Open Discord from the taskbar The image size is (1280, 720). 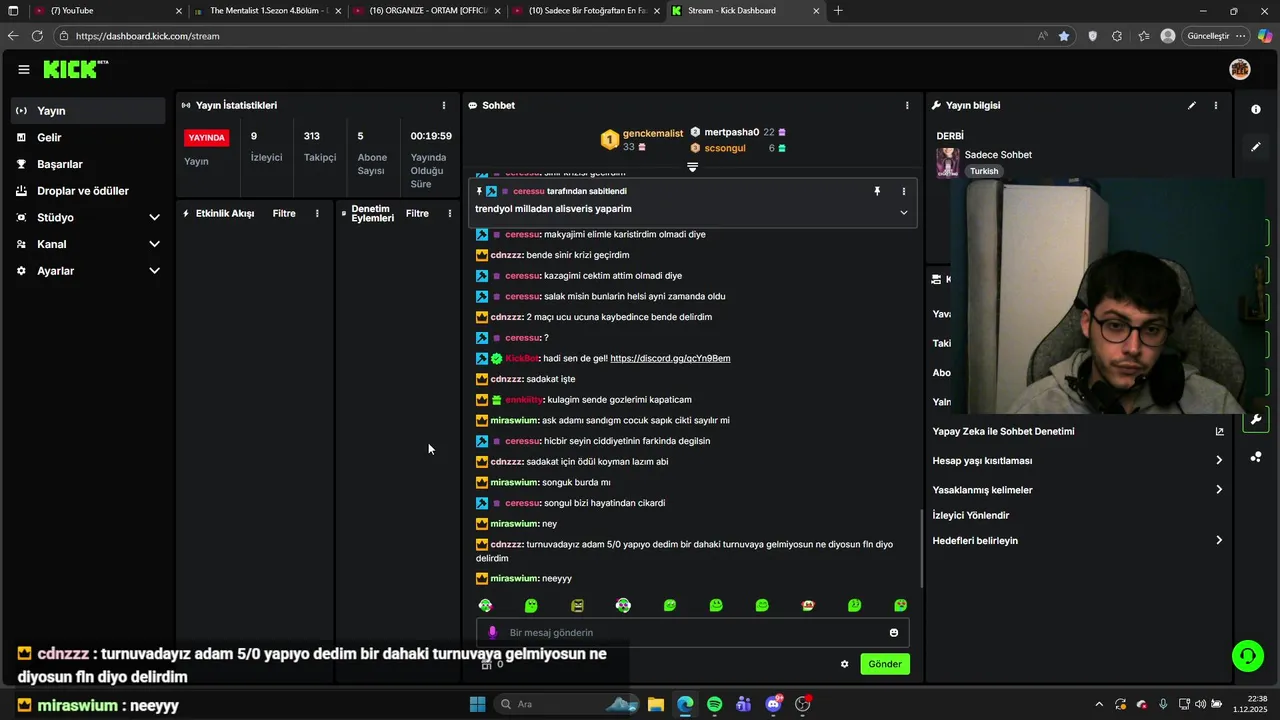point(773,704)
